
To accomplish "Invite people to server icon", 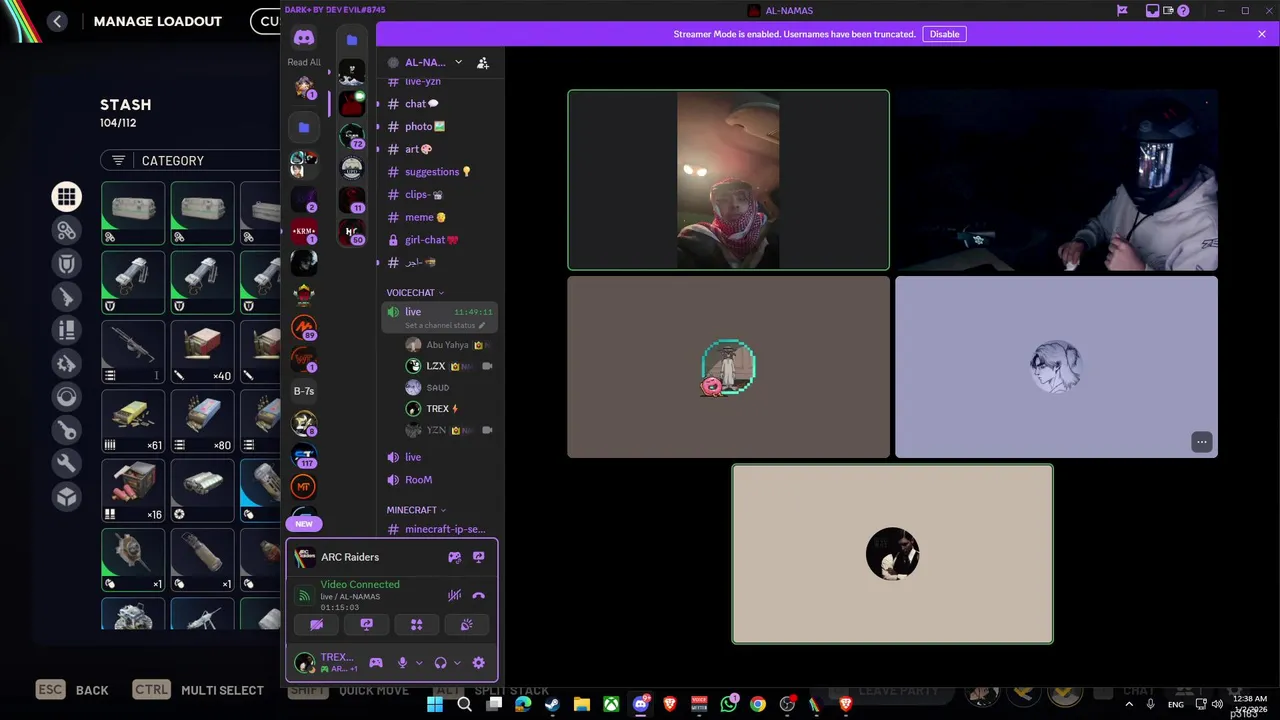I will tap(483, 62).
